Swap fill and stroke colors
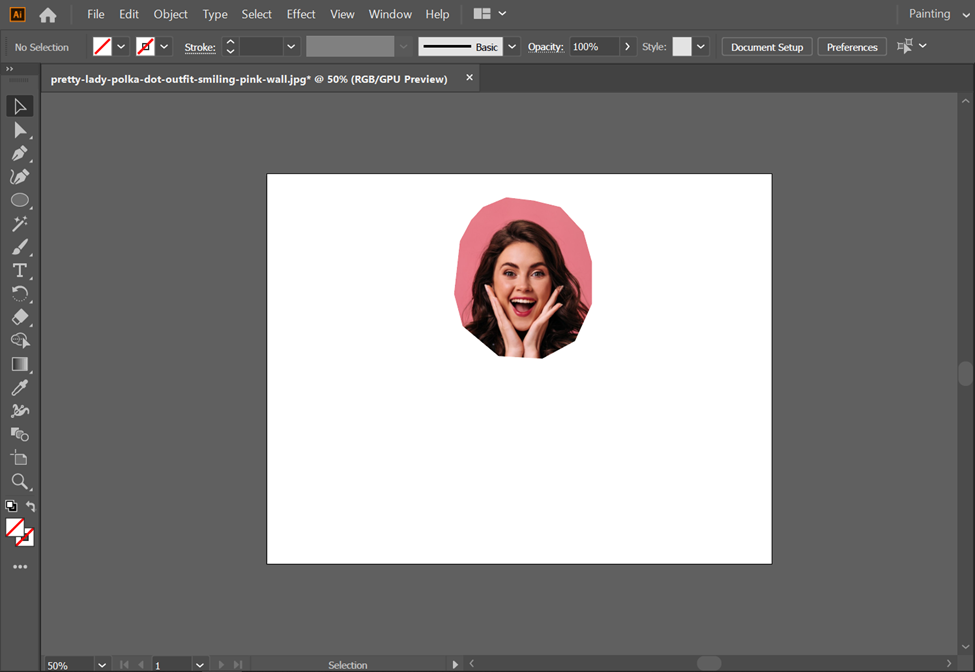This screenshot has height=672, width=975. 31,507
